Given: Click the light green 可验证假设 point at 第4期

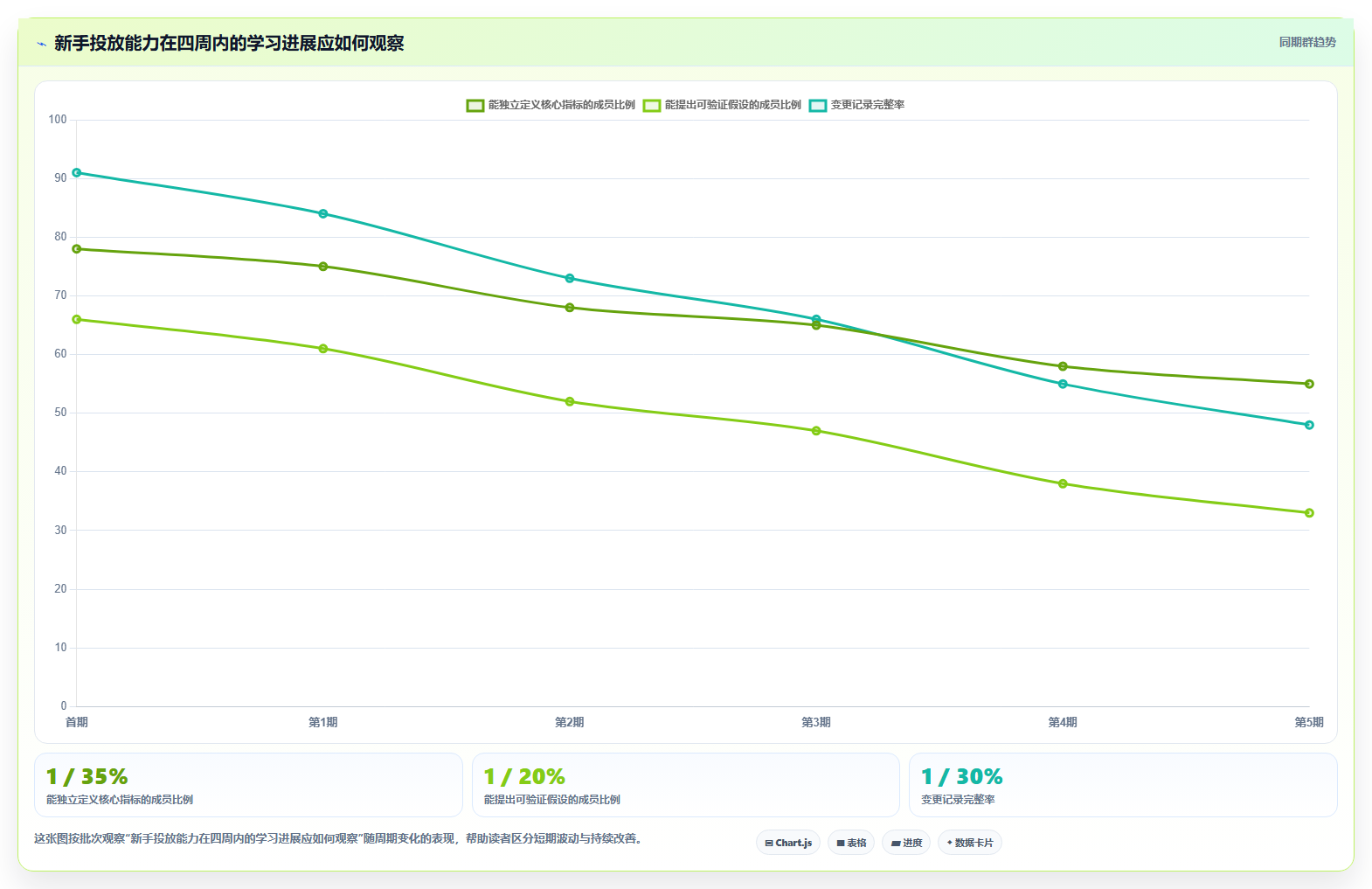Looking at the screenshot, I should pyautogui.click(x=1063, y=483).
